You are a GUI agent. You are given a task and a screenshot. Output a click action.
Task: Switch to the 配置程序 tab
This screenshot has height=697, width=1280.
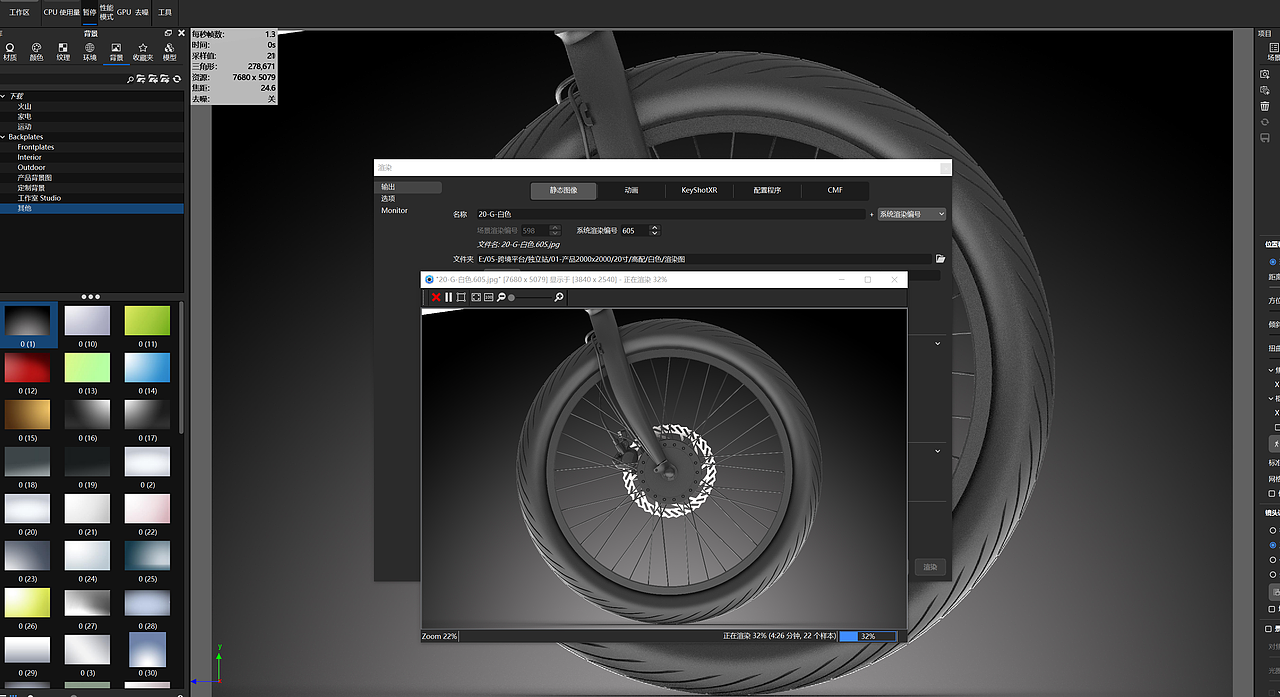point(767,190)
